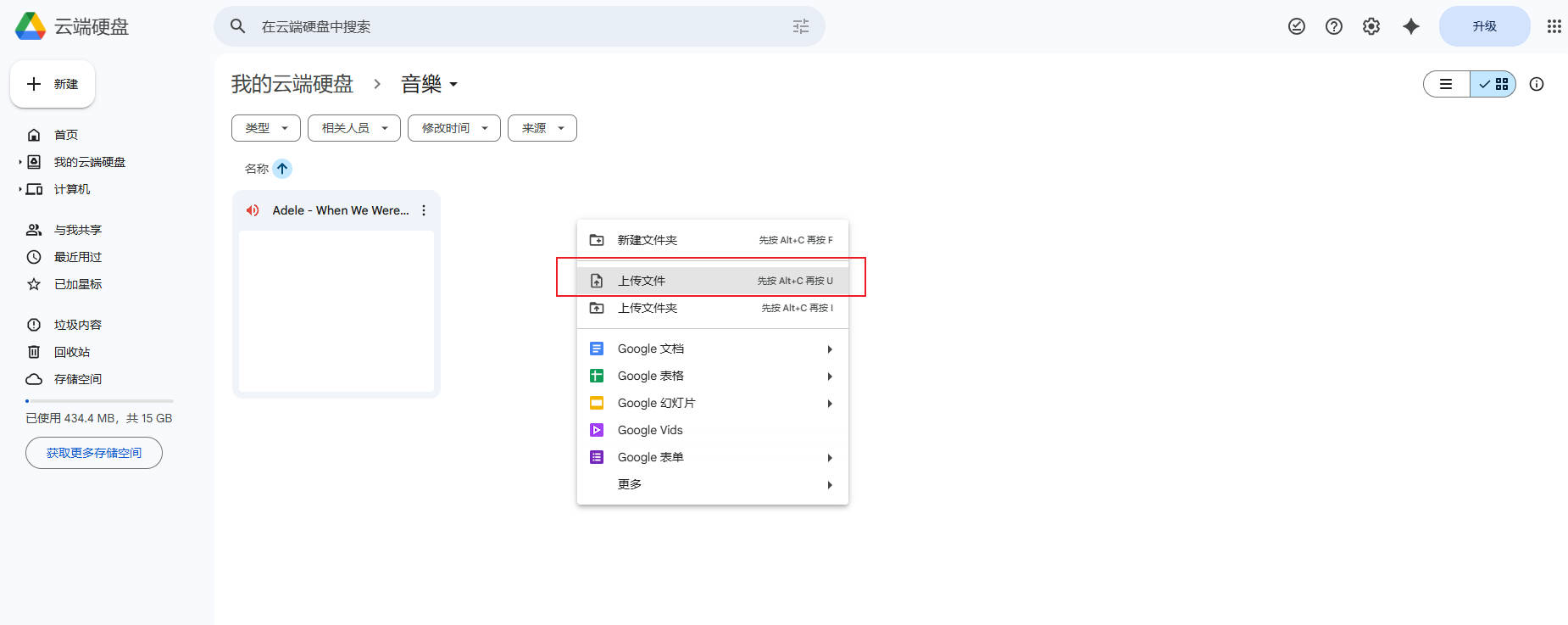1568x625 pixels.
Task: Open the 来源 filter dropdown
Action: pos(542,128)
